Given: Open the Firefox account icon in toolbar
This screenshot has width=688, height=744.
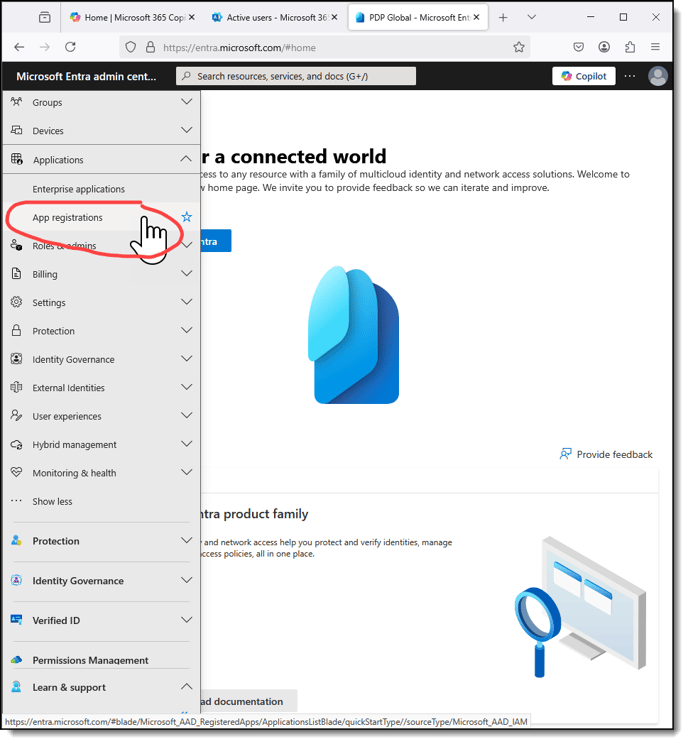Looking at the screenshot, I should click(x=604, y=47).
